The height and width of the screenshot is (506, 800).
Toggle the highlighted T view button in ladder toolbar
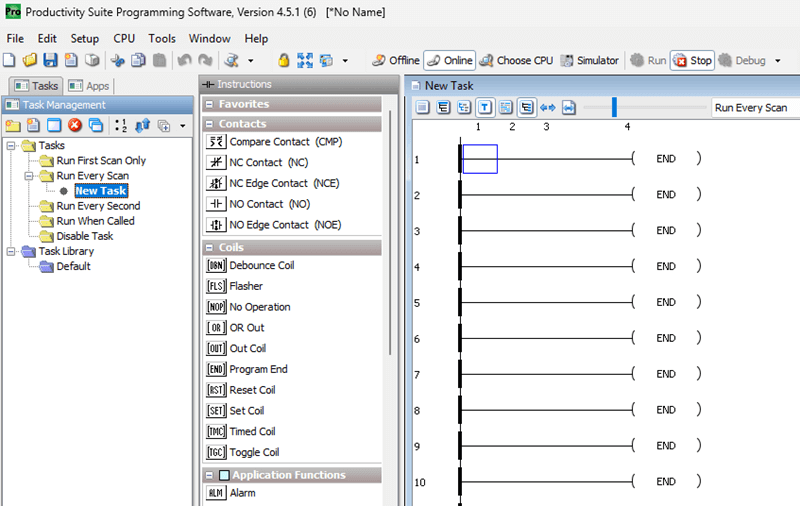(x=484, y=108)
